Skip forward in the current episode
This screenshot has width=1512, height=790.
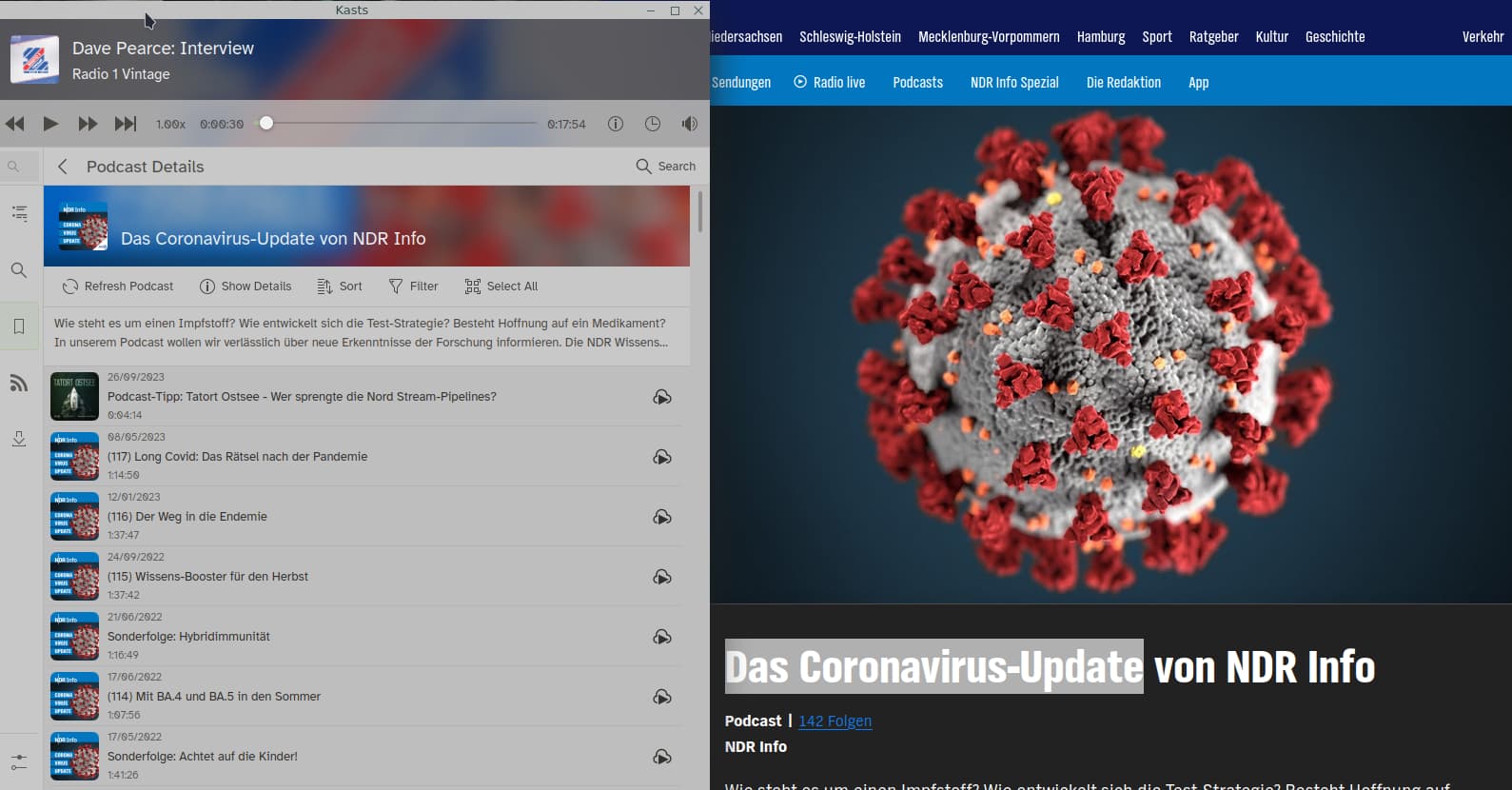tap(88, 124)
